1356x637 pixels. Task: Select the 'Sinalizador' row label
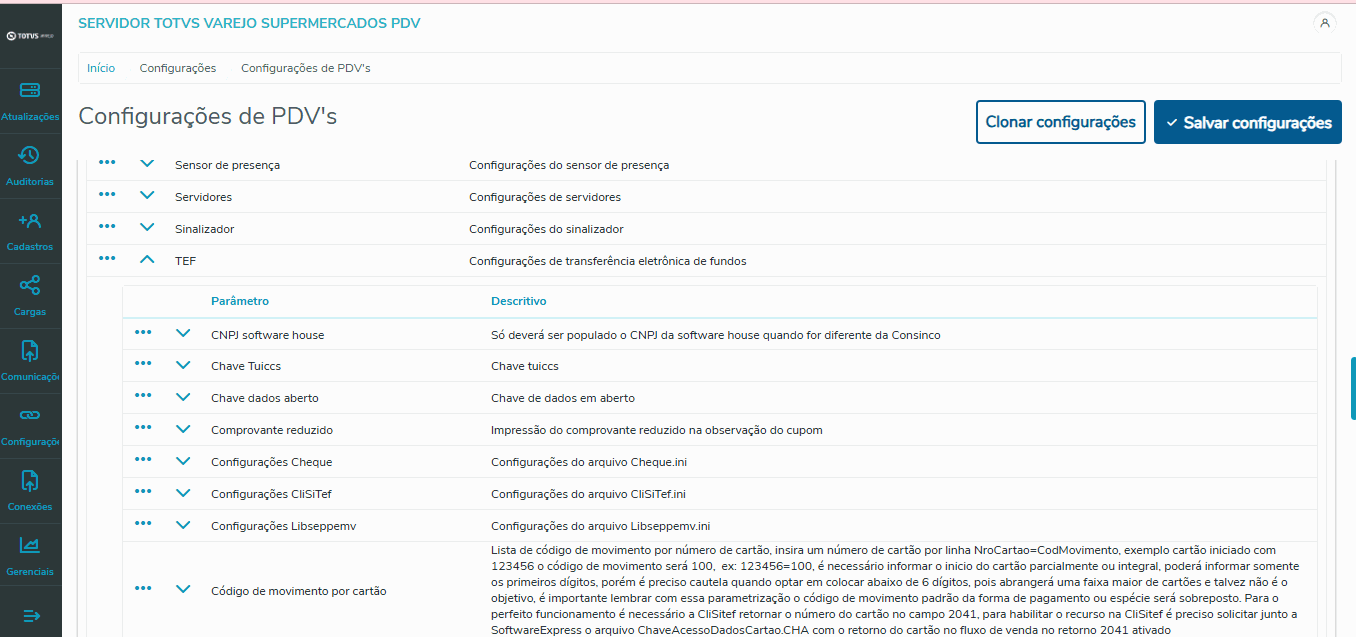(x=204, y=229)
